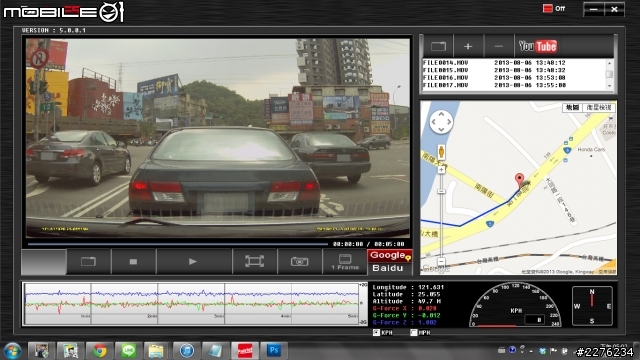Switch video to fullscreen view
640x360 pixels.
pos(254,262)
